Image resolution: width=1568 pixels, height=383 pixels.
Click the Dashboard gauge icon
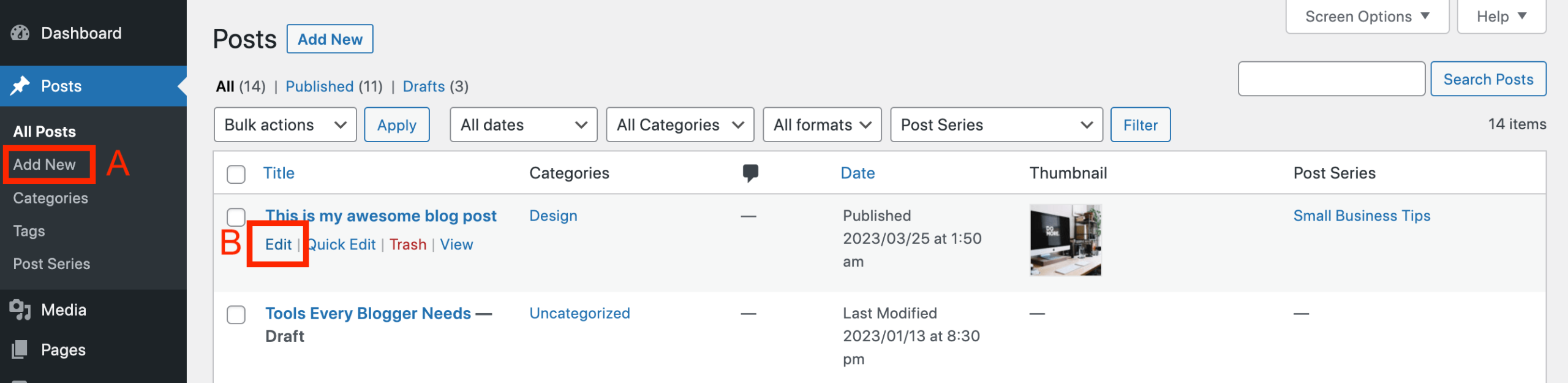(x=20, y=33)
